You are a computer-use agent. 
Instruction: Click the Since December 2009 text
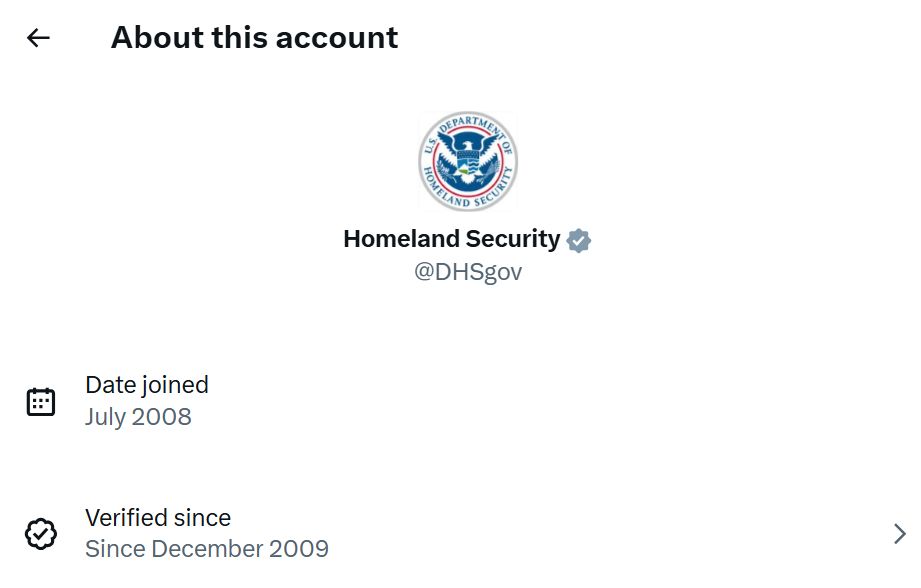coord(207,549)
